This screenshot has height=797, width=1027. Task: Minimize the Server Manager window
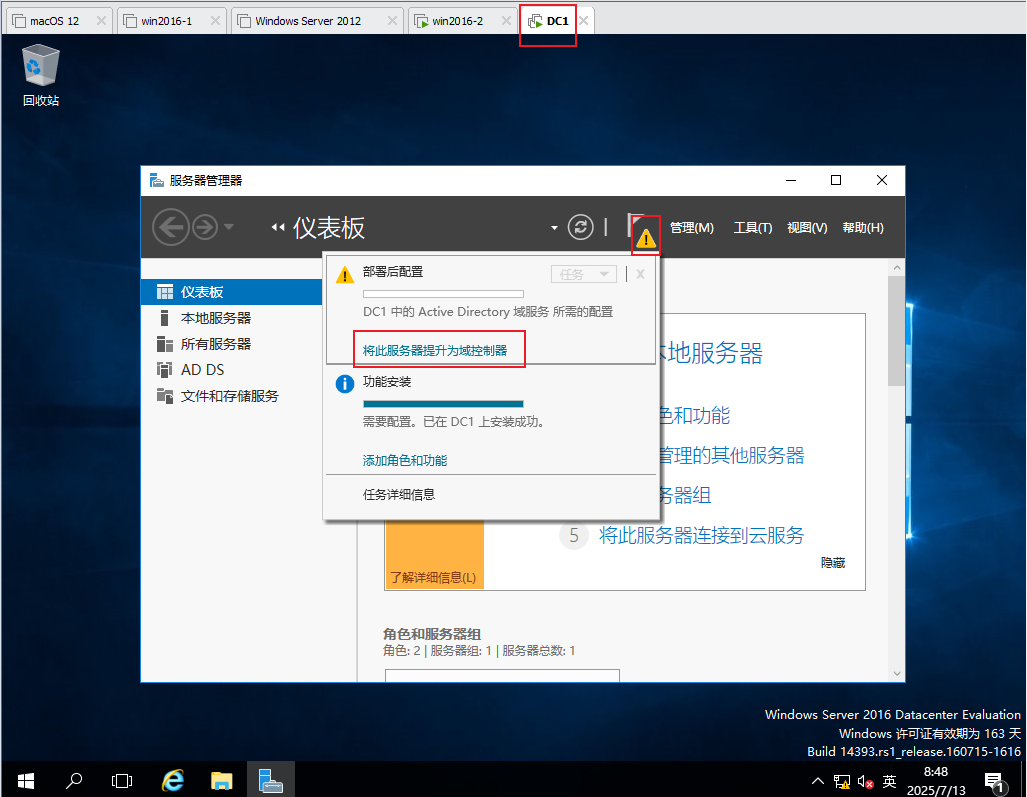(791, 180)
